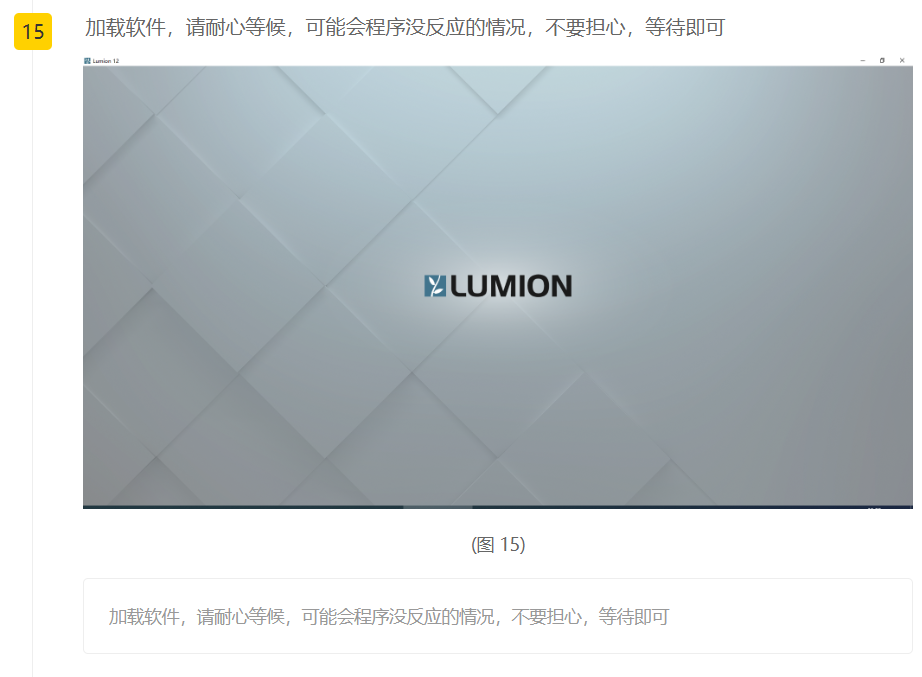Screen dimensions: 922x677
Task: Close the Lumion 12 window
Action: tap(902, 61)
